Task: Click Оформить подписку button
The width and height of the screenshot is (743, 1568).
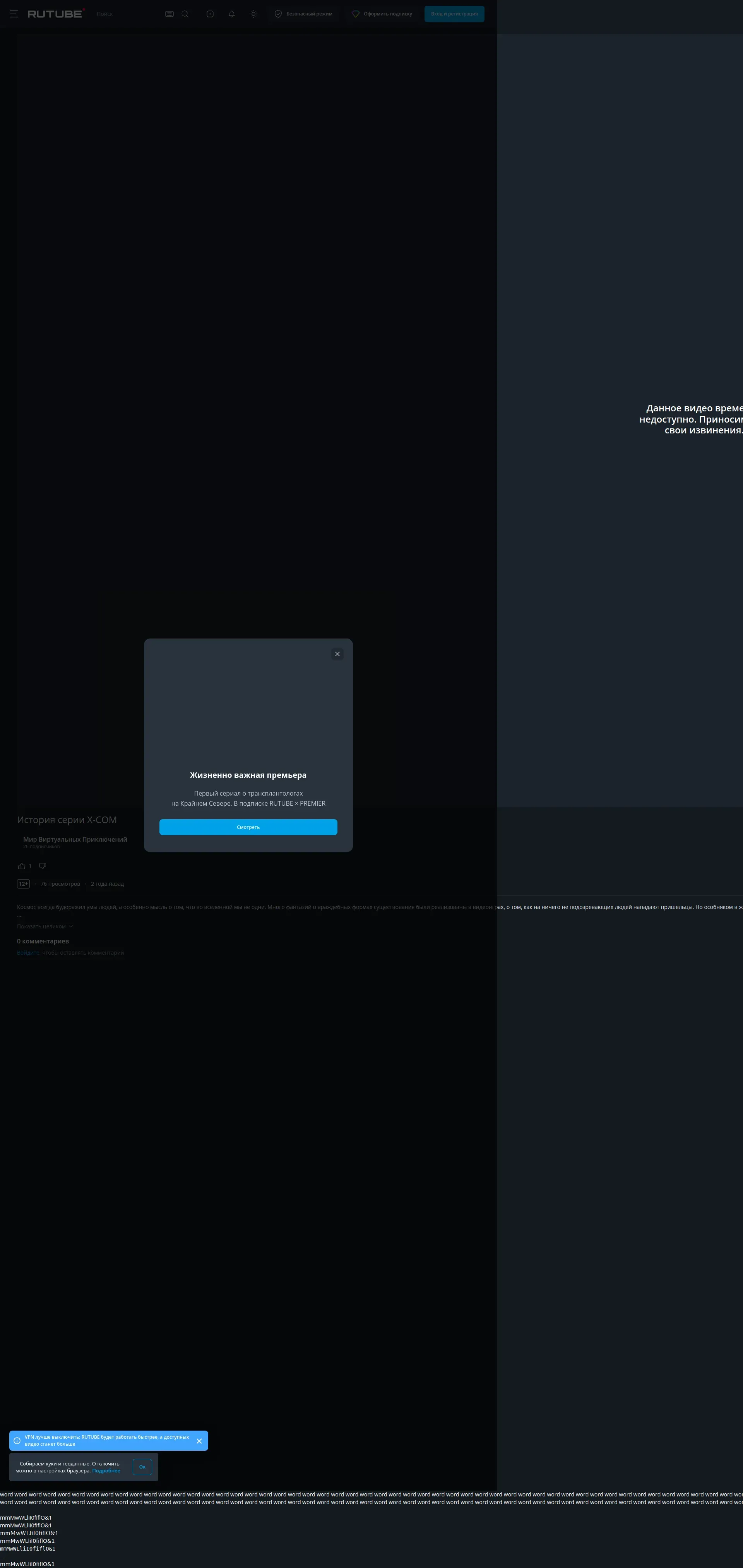Action: pos(382,14)
